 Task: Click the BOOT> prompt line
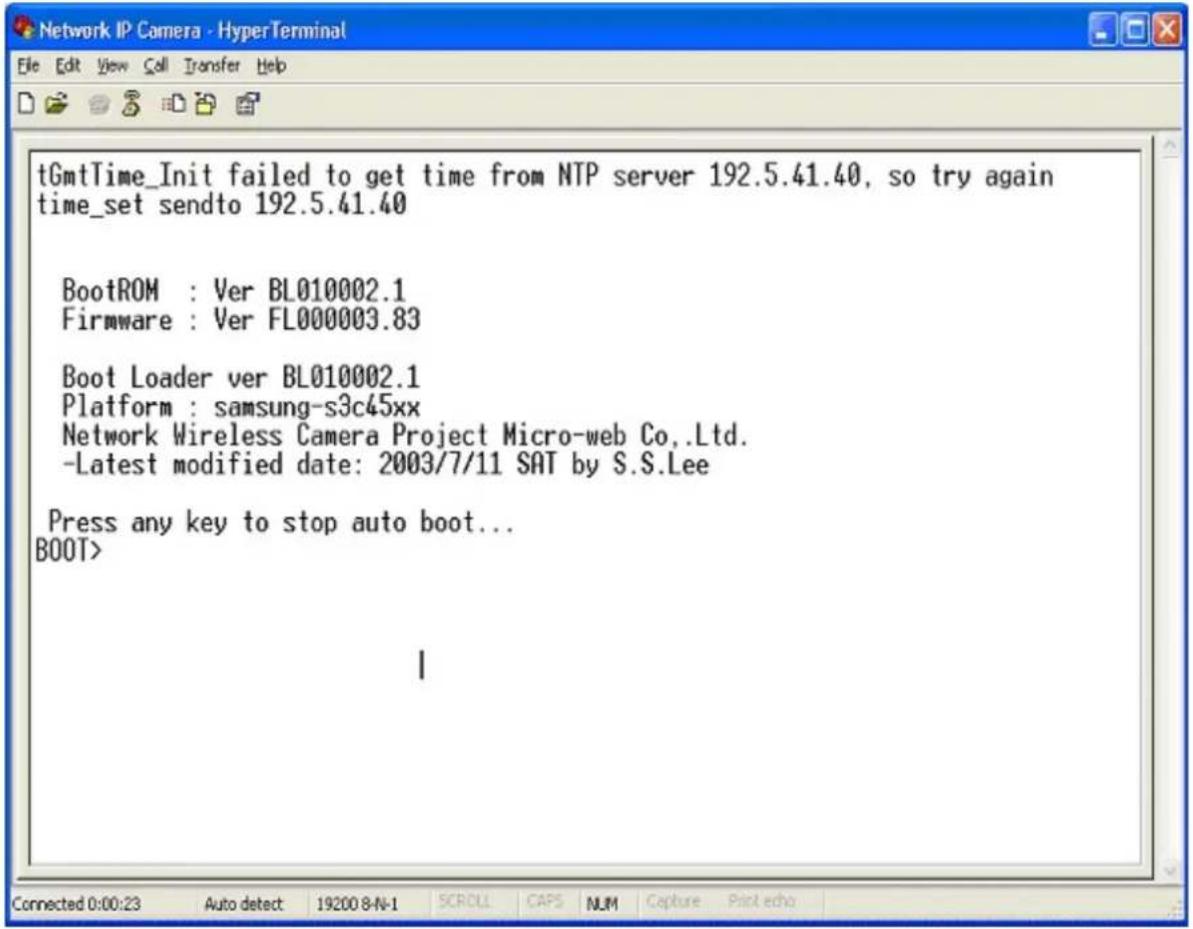68,550
